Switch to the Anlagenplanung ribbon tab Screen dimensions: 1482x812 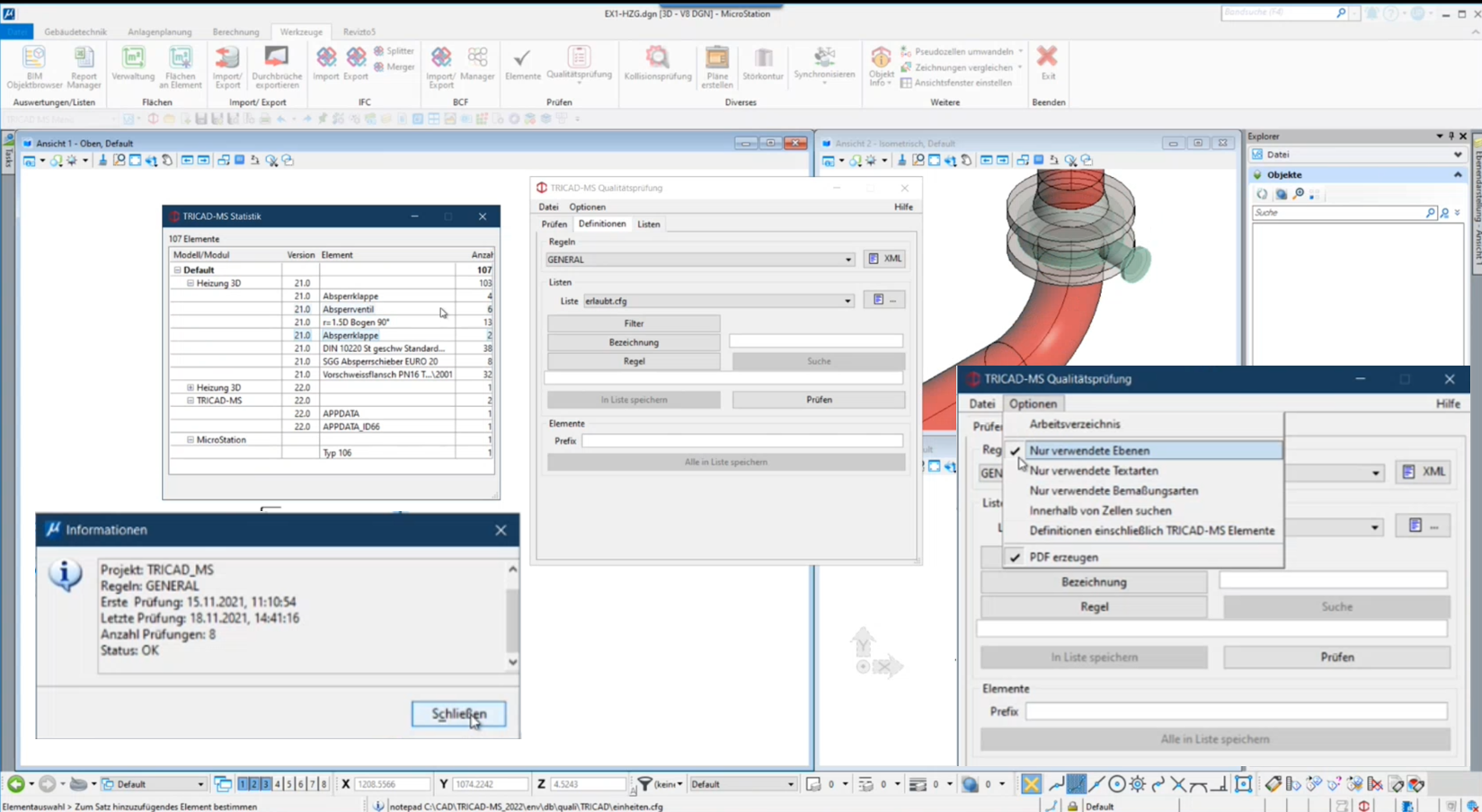coord(159,31)
